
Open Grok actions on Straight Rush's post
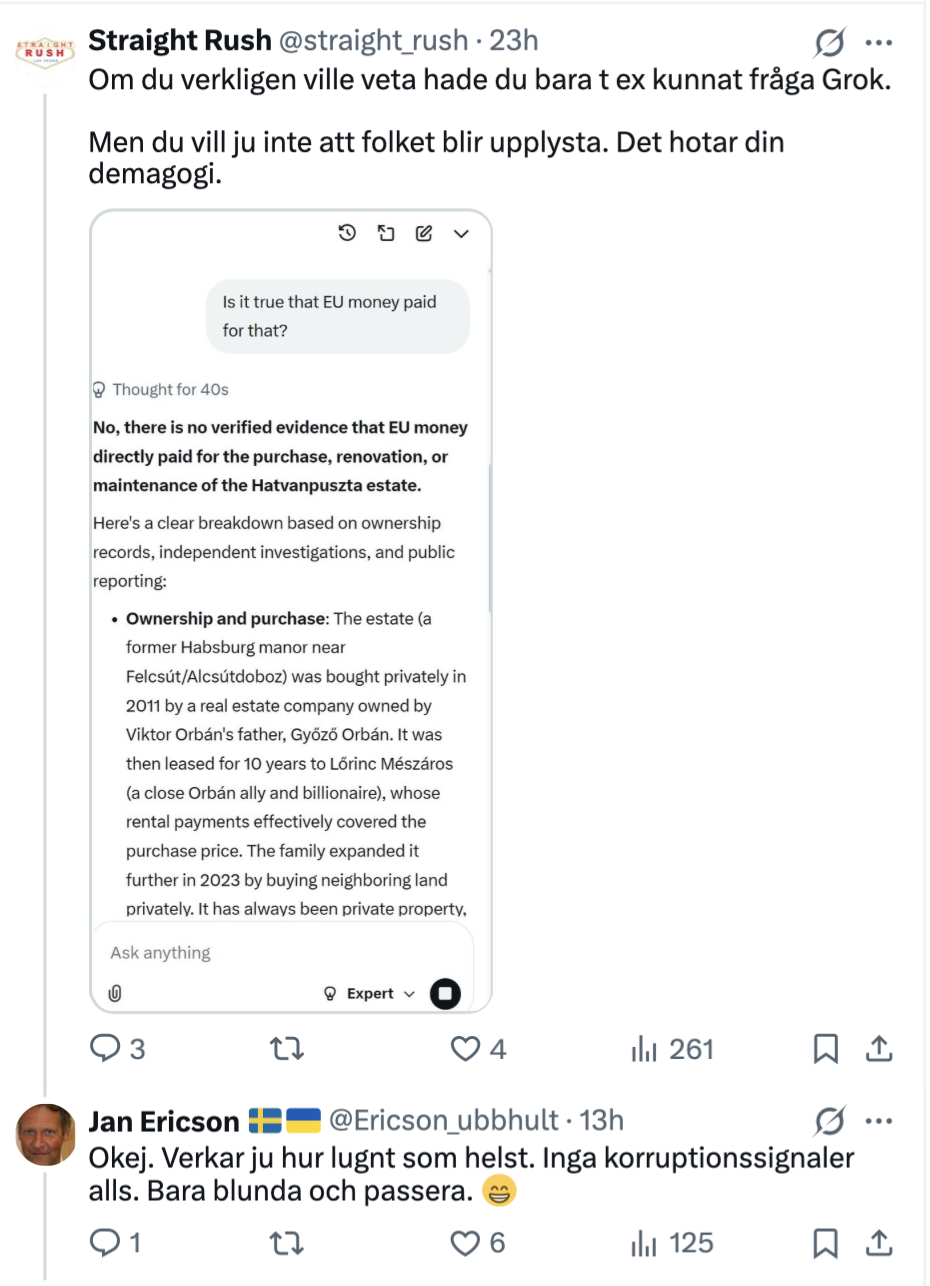pyautogui.click(x=829, y=43)
